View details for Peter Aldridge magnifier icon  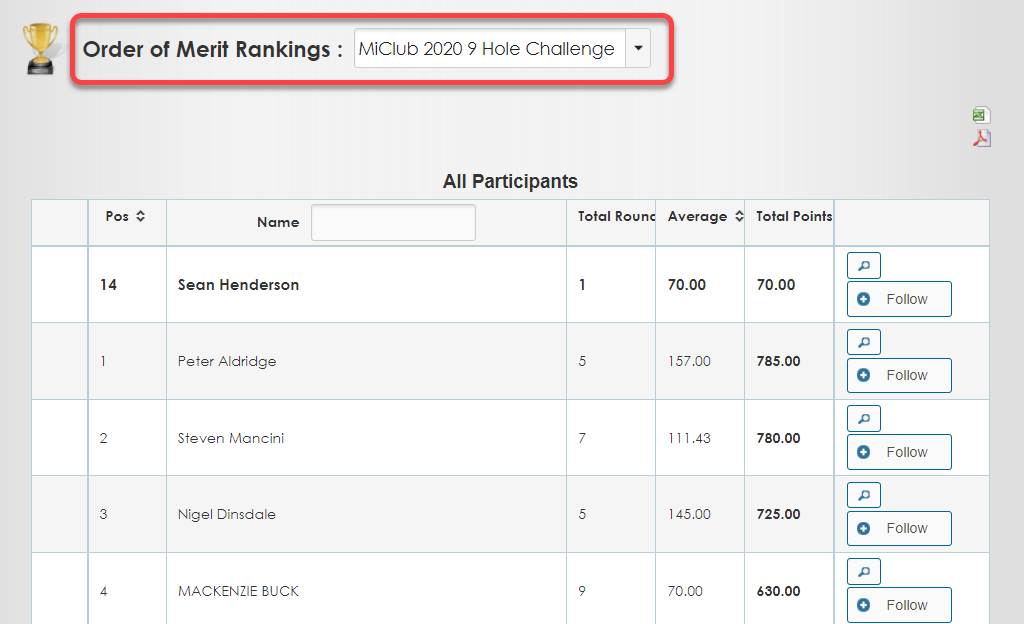[x=863, y=342]
